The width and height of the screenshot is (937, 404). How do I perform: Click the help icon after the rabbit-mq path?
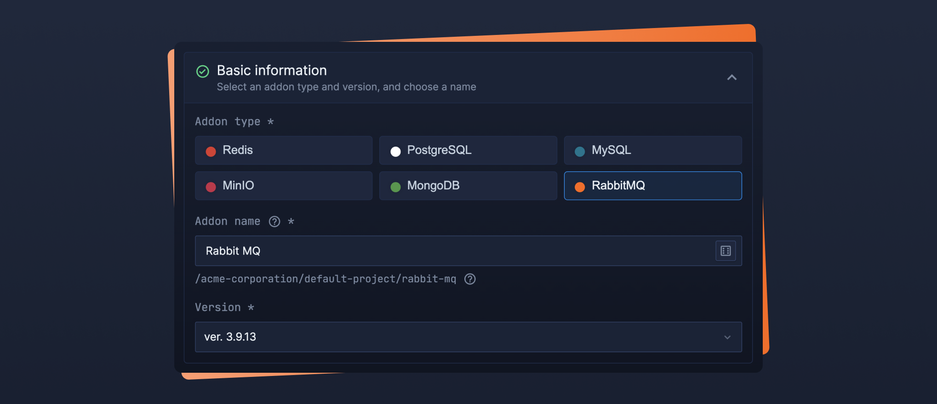(470, 279)
